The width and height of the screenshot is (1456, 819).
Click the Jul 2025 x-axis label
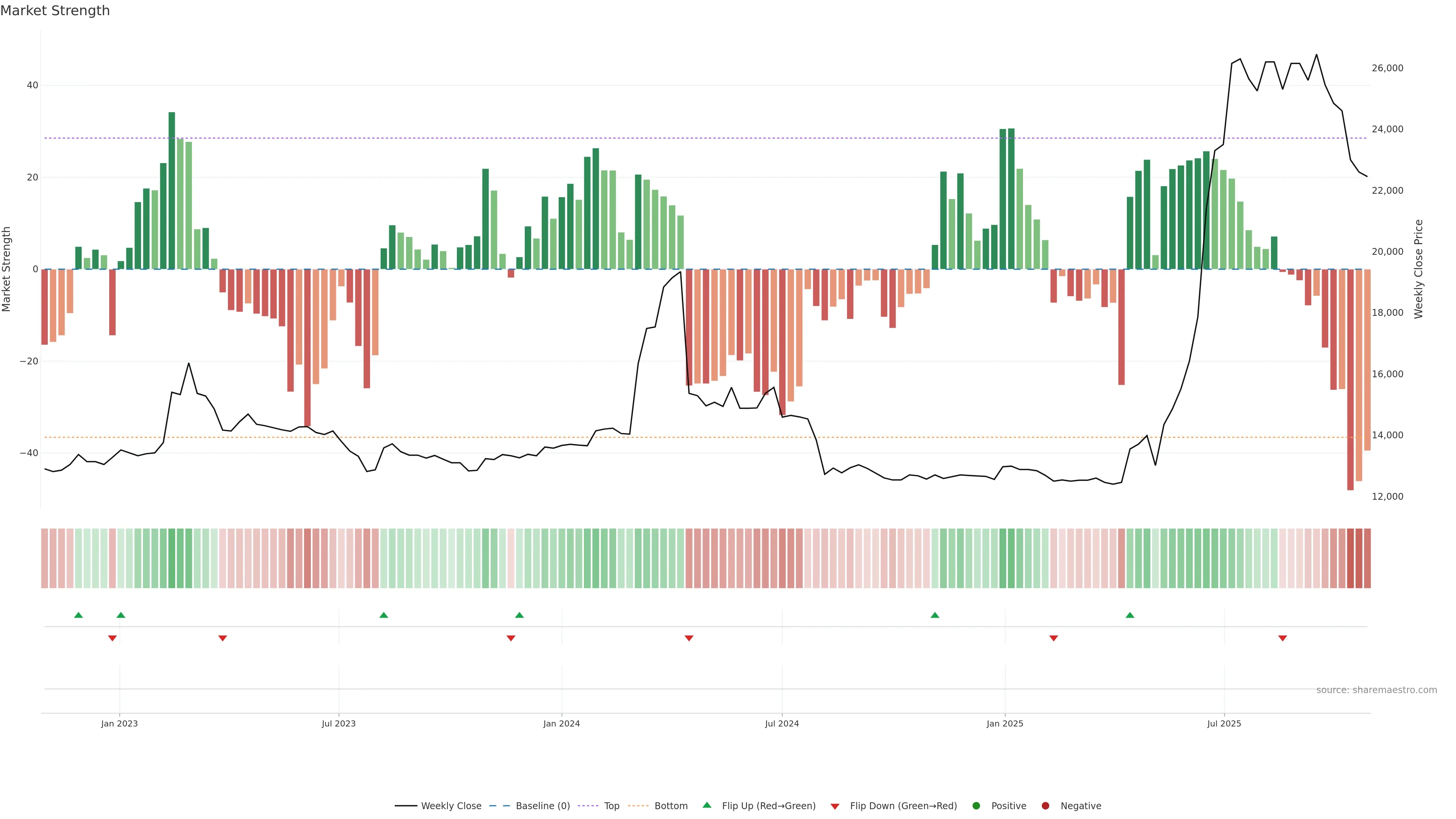pyautogui.click(x=1224, y=723)
